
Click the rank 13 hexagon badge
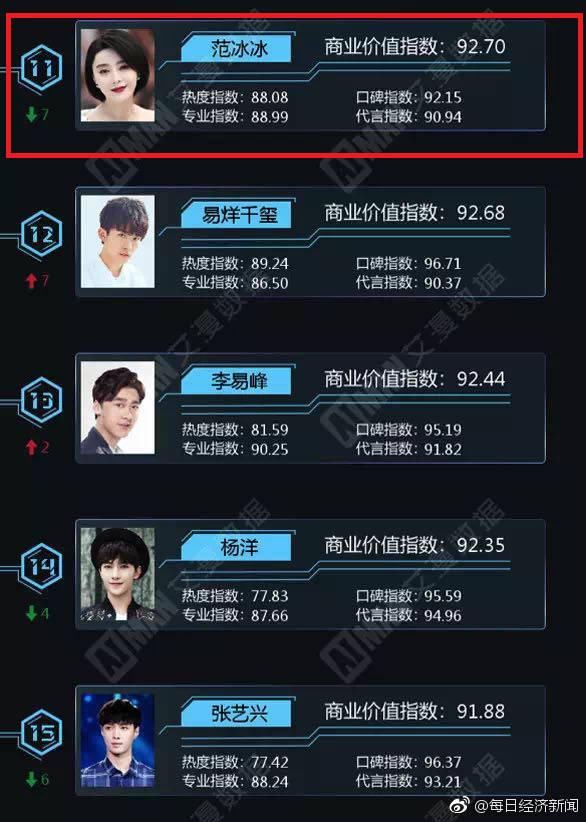click(x=41, y=401)
